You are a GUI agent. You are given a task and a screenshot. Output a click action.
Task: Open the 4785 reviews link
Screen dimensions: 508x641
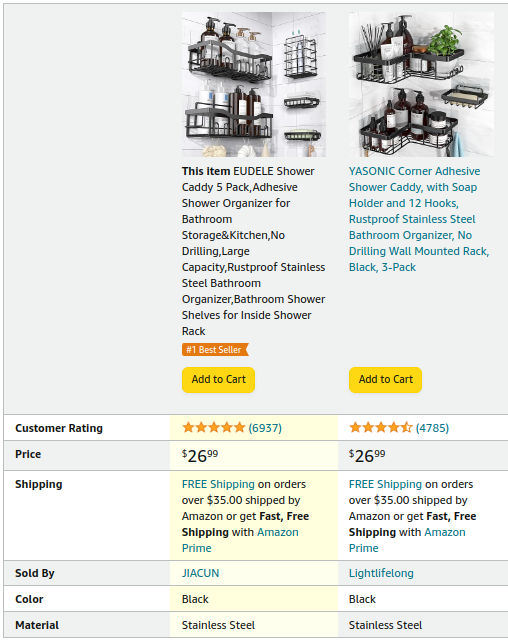(432, 428)
